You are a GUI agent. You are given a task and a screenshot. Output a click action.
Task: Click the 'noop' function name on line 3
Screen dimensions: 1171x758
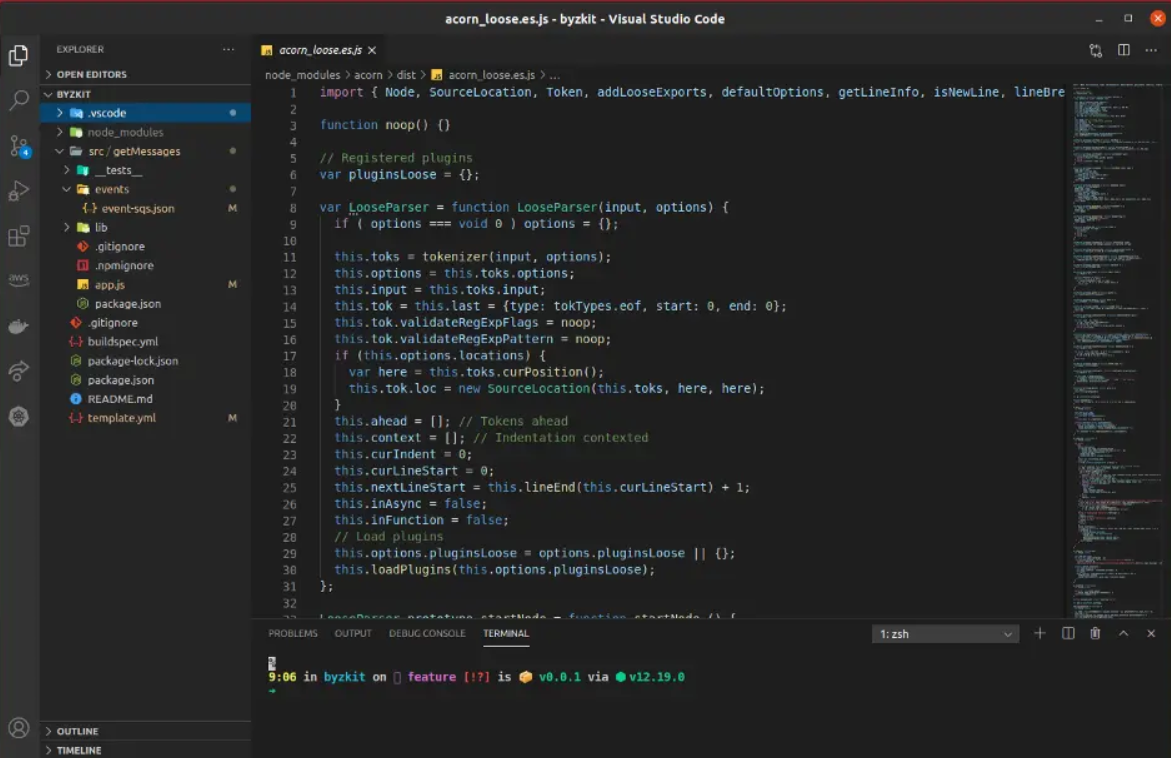[400, 125]
